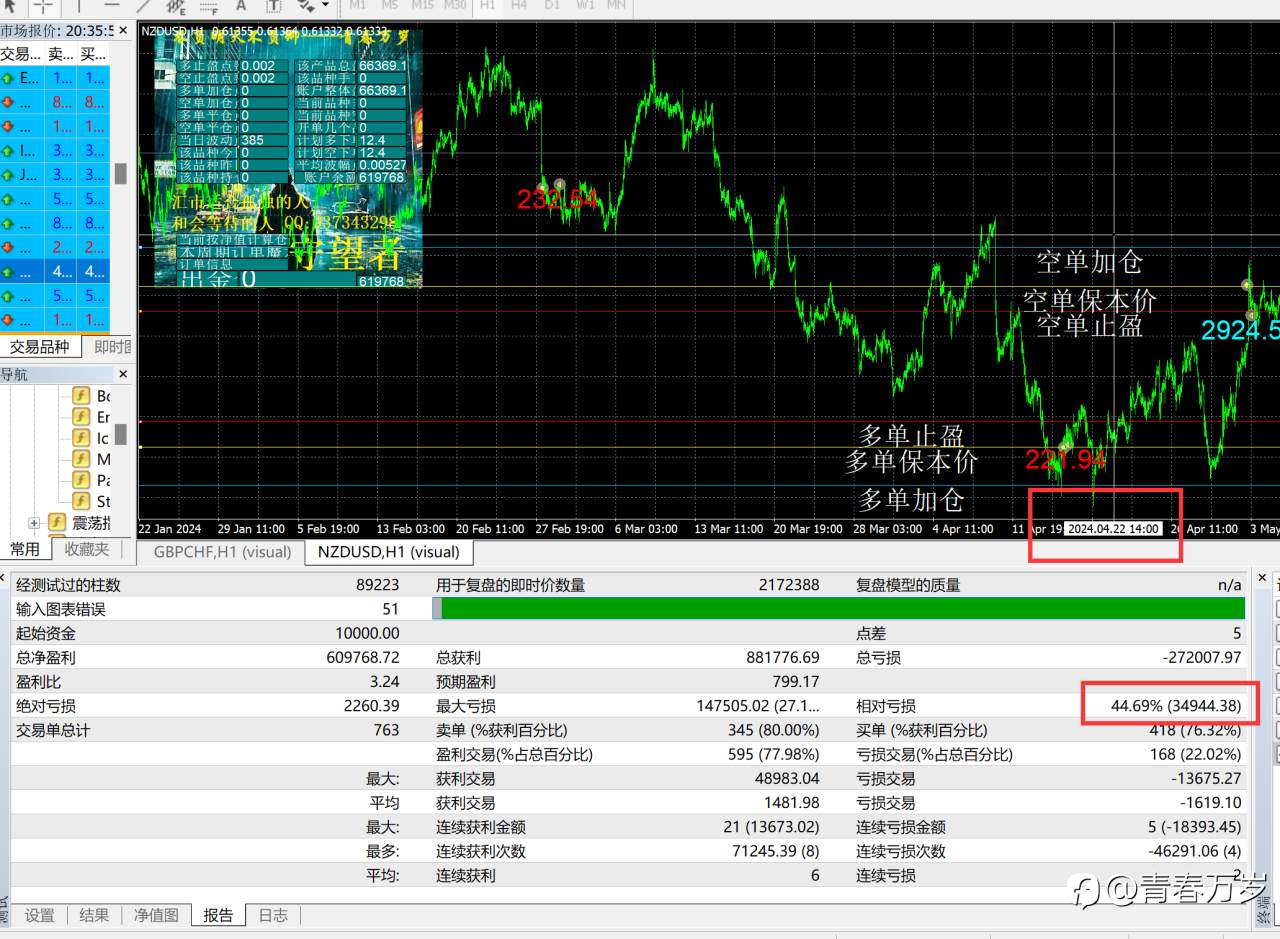Select the Bo... indicator in navigator
The image size is (1280, 939).
(x=92, y=396)
